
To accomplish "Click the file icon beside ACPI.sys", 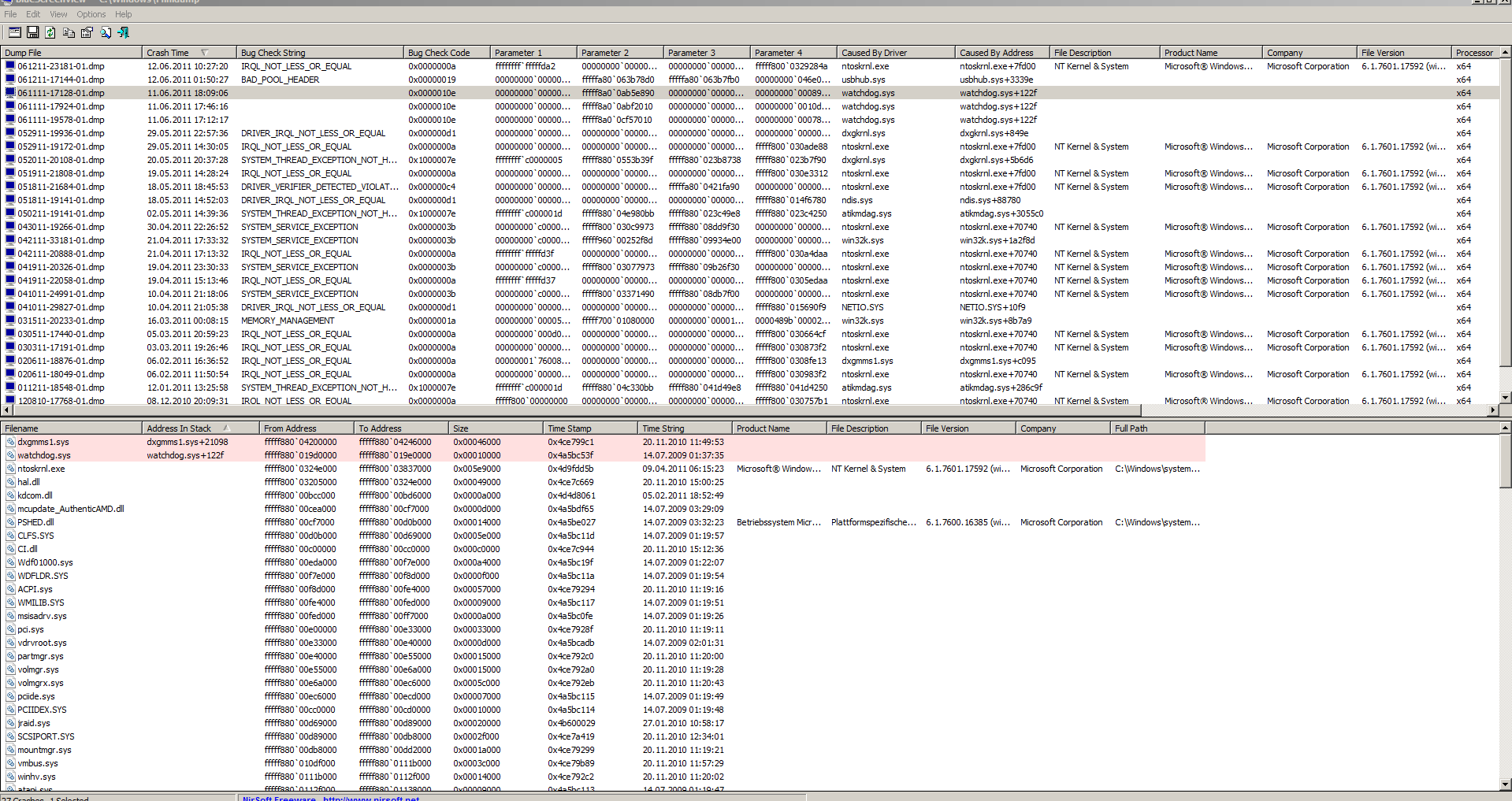I will click(11, 589).
